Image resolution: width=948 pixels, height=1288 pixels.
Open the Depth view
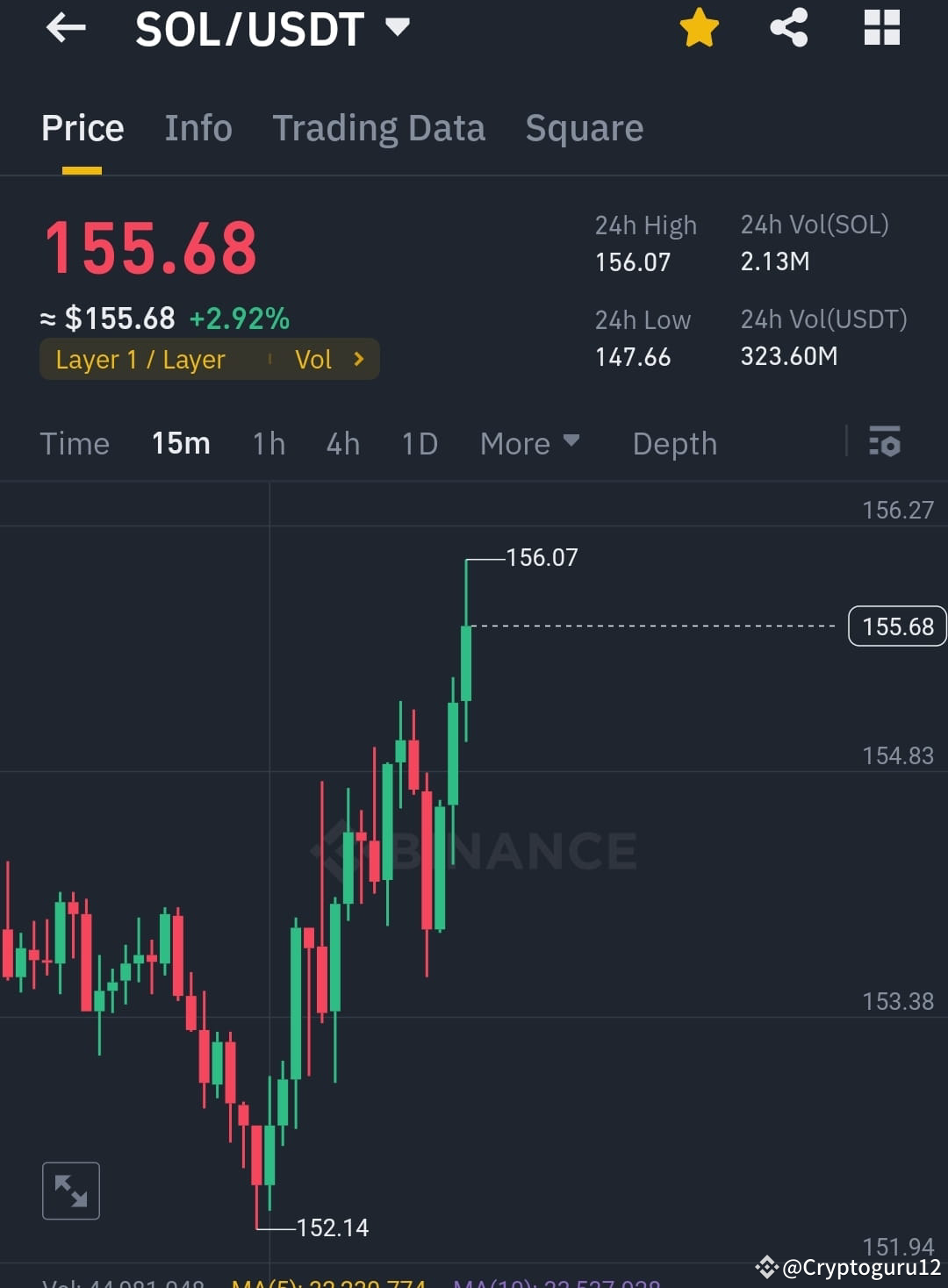point(674,444)
